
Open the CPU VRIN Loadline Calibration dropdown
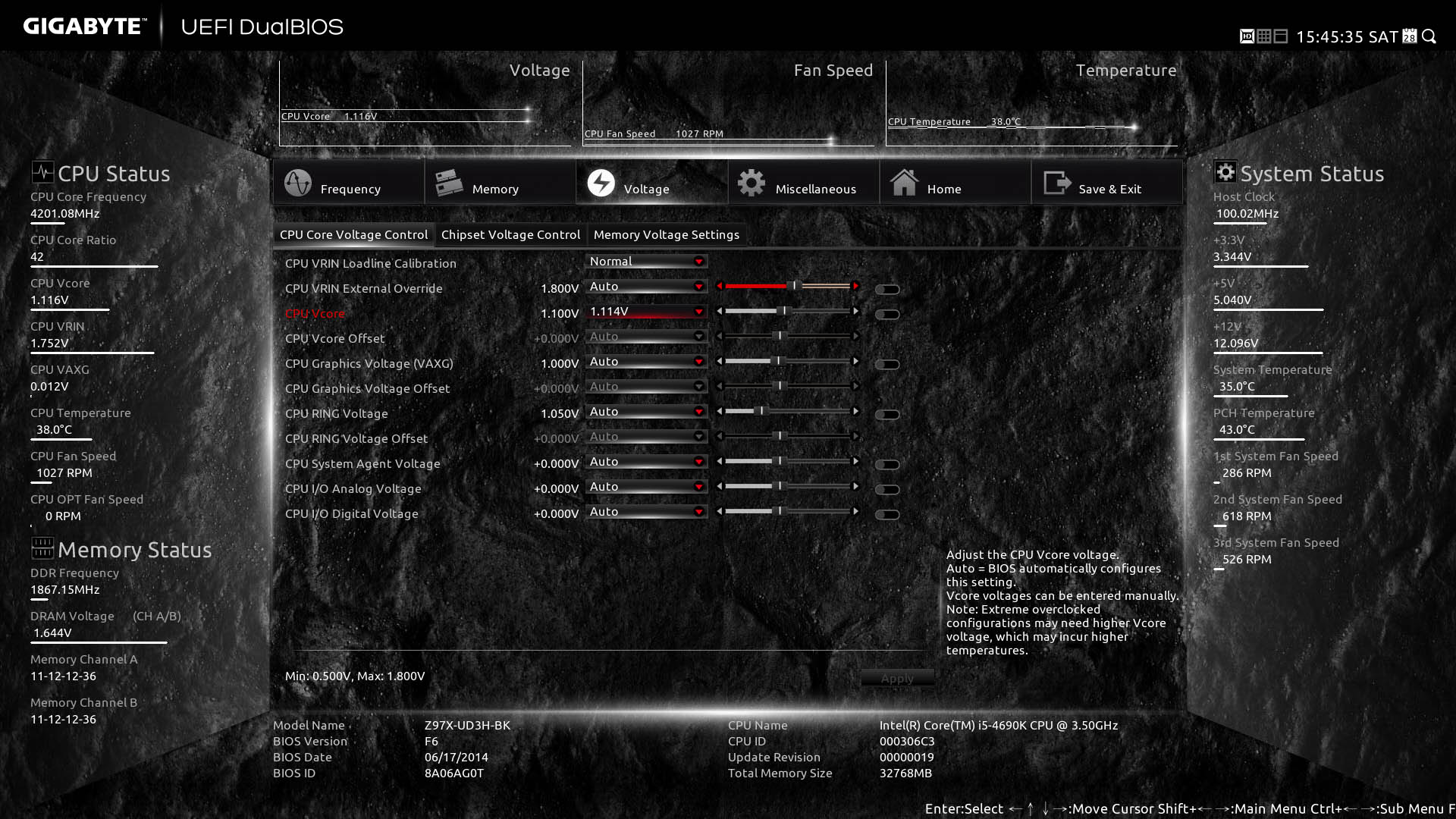click(646, 261)
